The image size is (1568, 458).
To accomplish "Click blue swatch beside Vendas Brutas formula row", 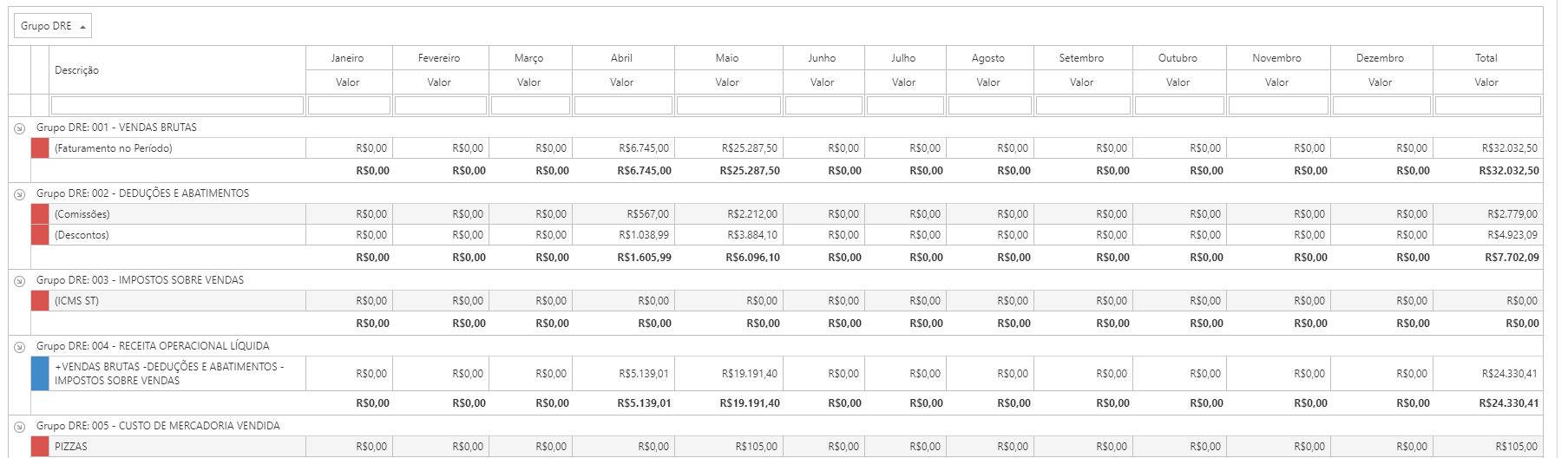I will (40, 374).
